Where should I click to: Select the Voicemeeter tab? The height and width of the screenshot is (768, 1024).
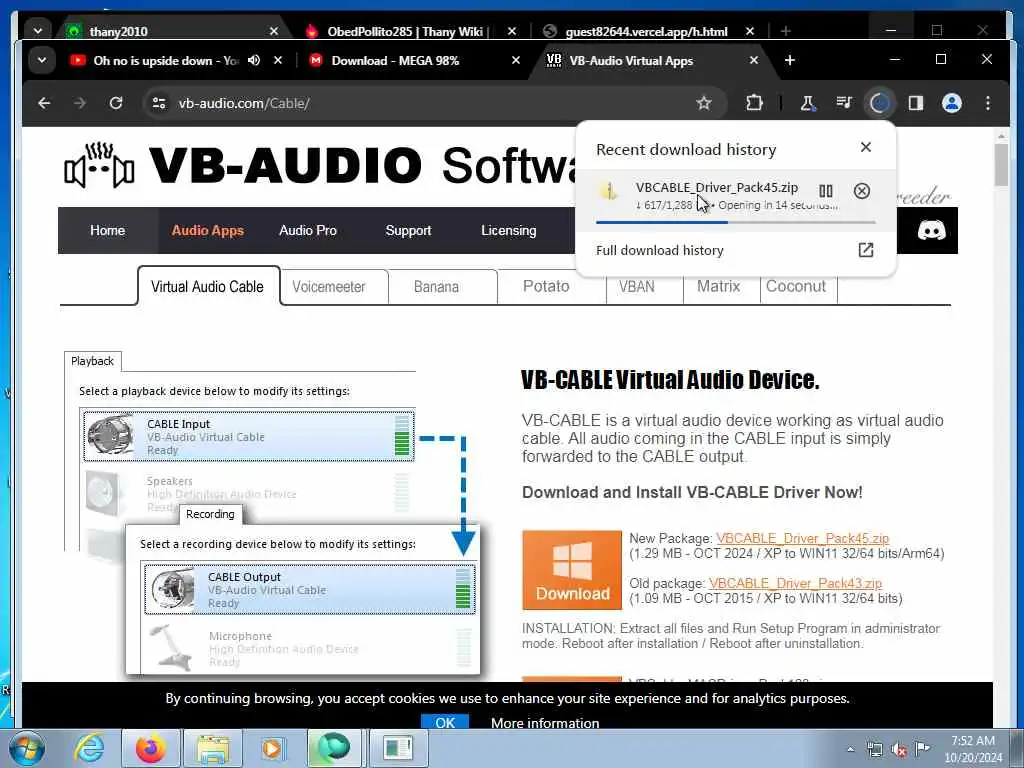coord(328,287)
